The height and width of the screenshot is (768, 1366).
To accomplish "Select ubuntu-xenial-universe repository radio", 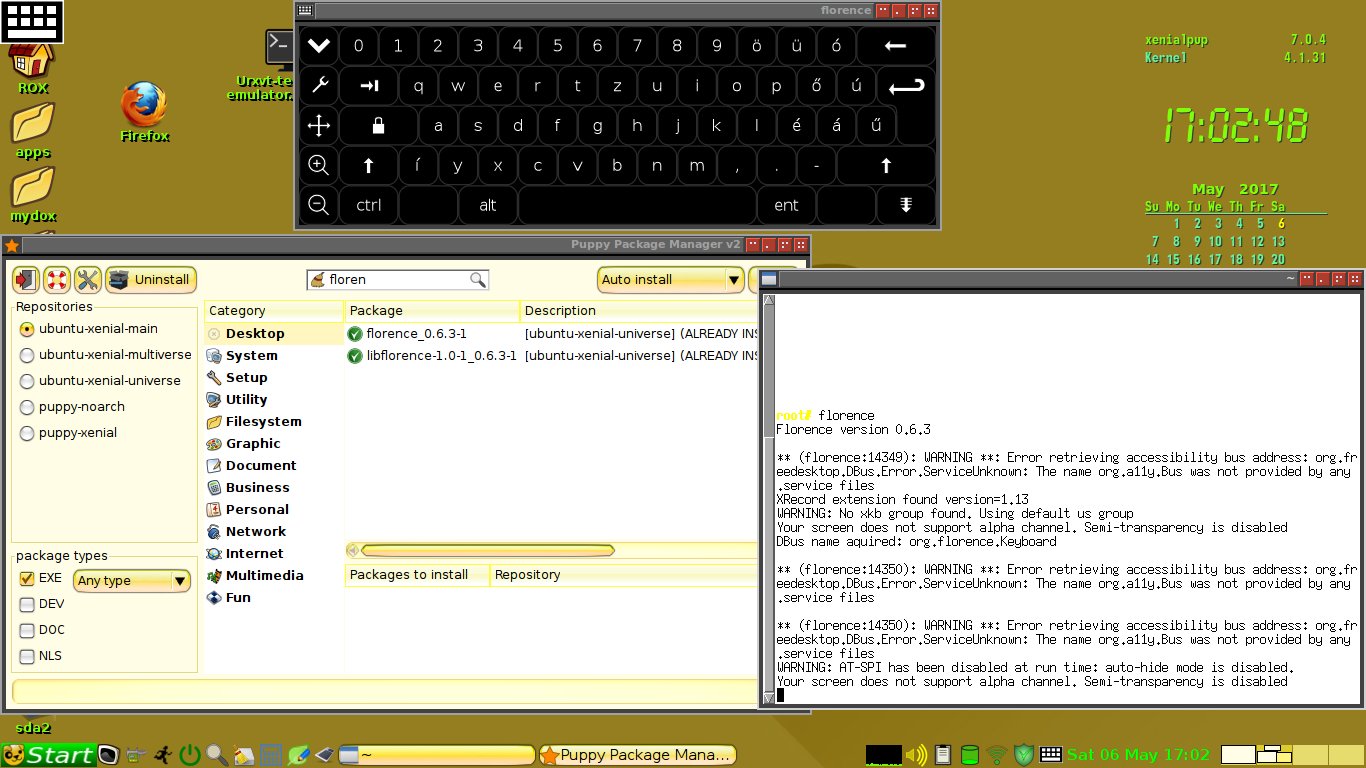I will click(27, 381).
